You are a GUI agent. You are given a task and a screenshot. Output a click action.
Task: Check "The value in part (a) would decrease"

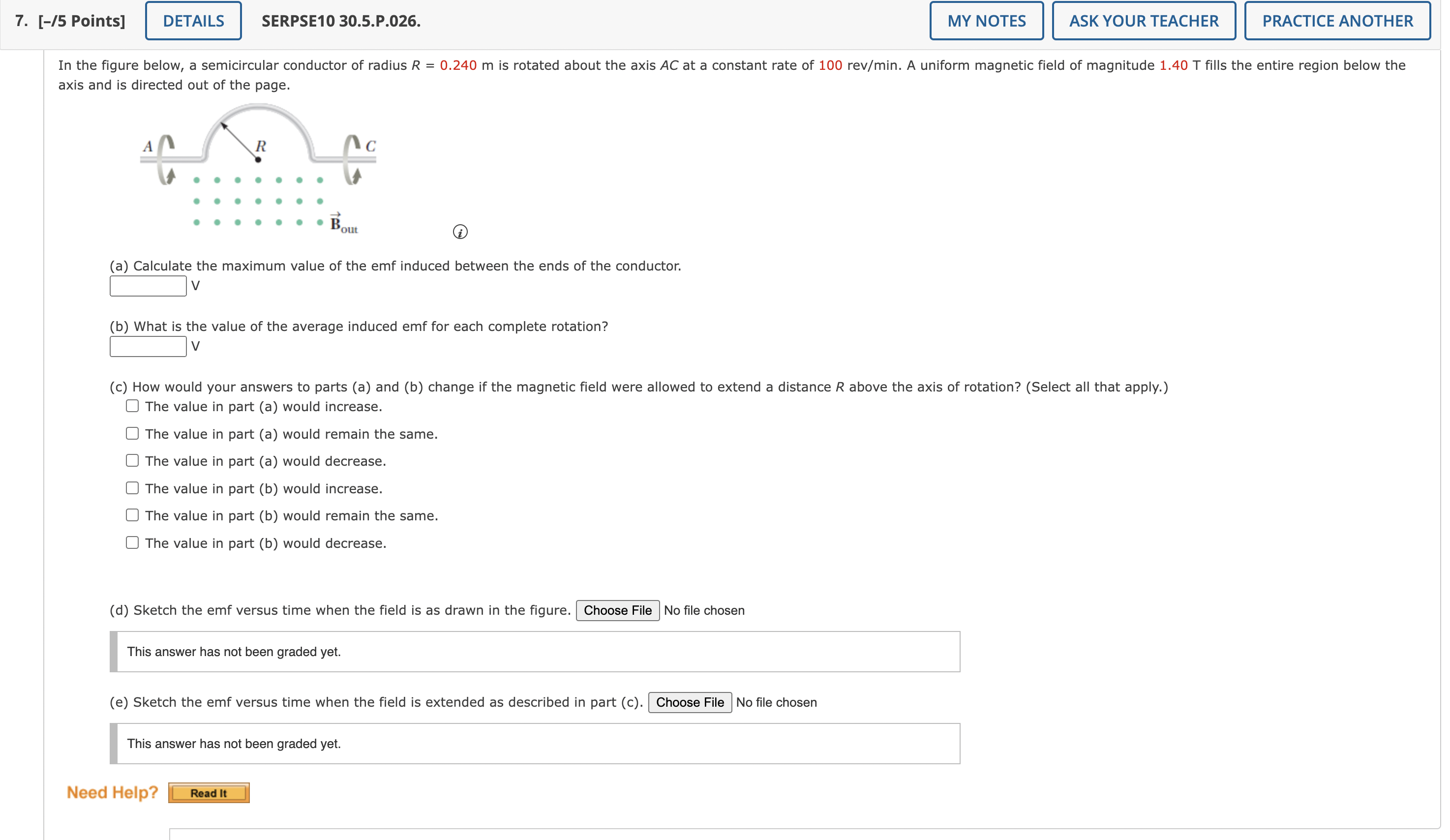coord(132,460)
